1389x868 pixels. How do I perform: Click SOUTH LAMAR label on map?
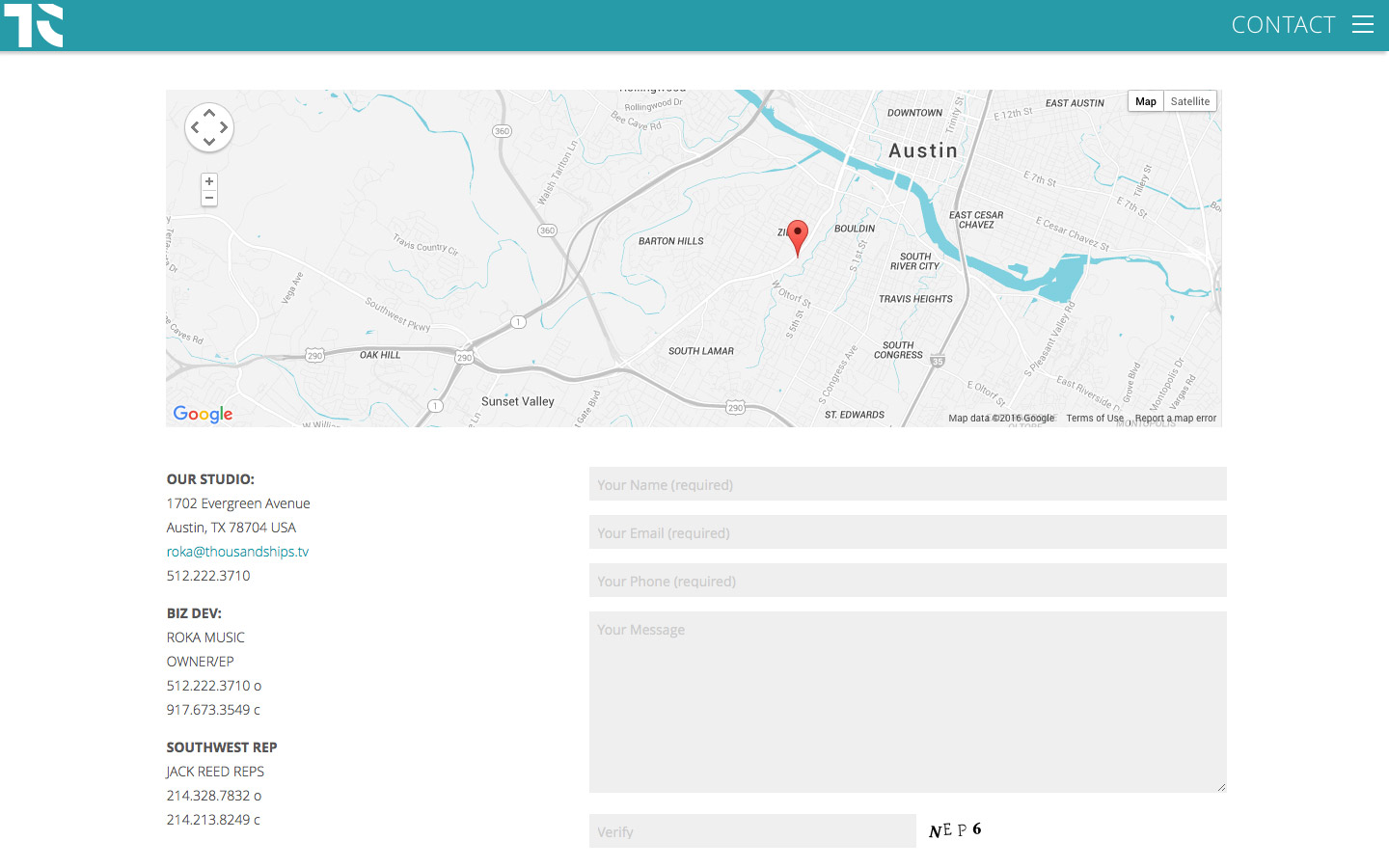[x=701, y=351]
